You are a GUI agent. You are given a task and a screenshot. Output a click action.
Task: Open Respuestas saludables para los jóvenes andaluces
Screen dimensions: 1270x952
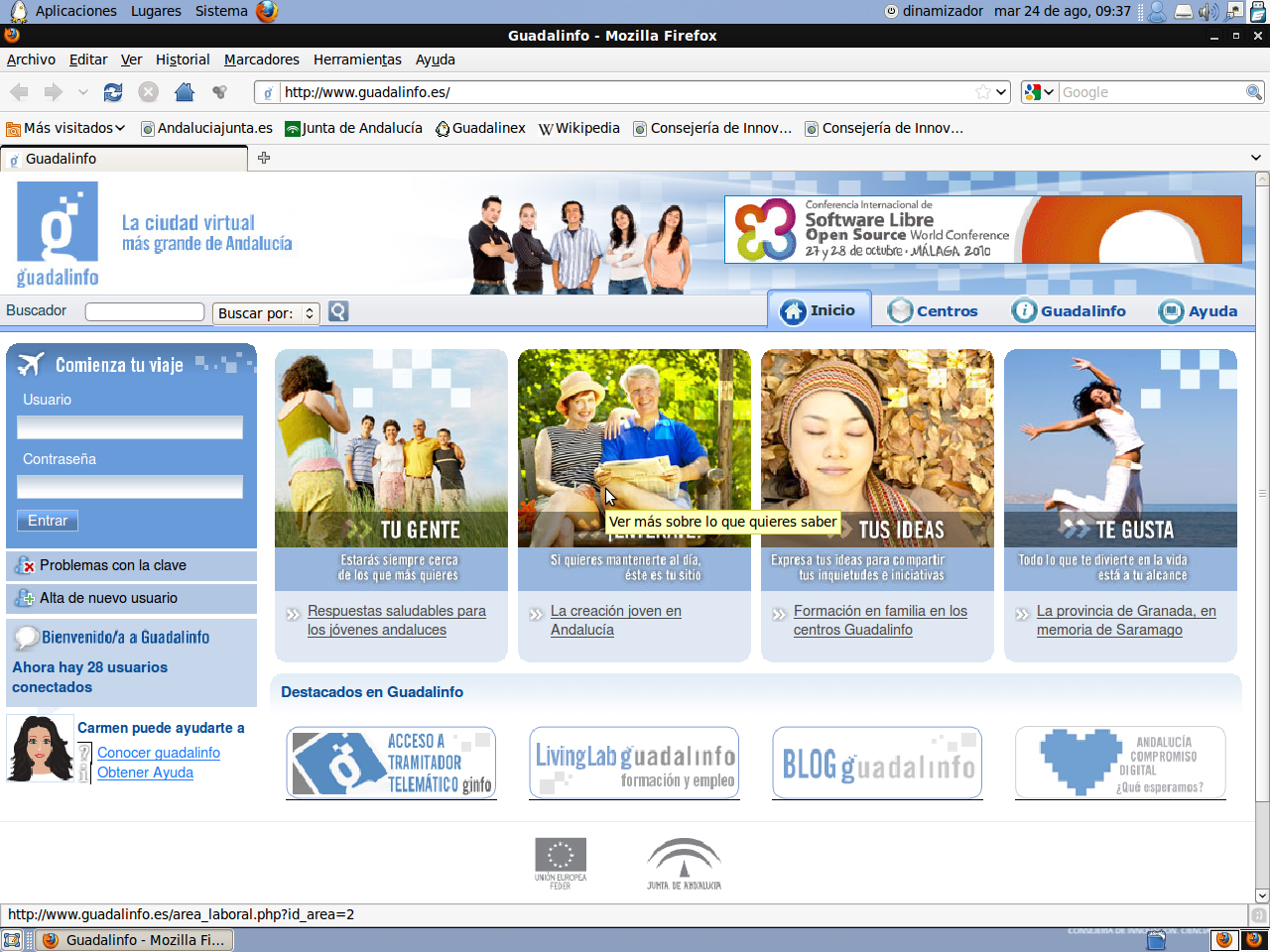coord(397,621)
